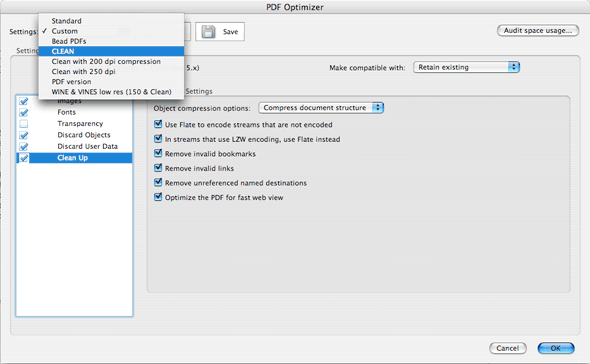Uncheck Remove invalid links option
Screen dimensions: 590x364
[158, 168]
